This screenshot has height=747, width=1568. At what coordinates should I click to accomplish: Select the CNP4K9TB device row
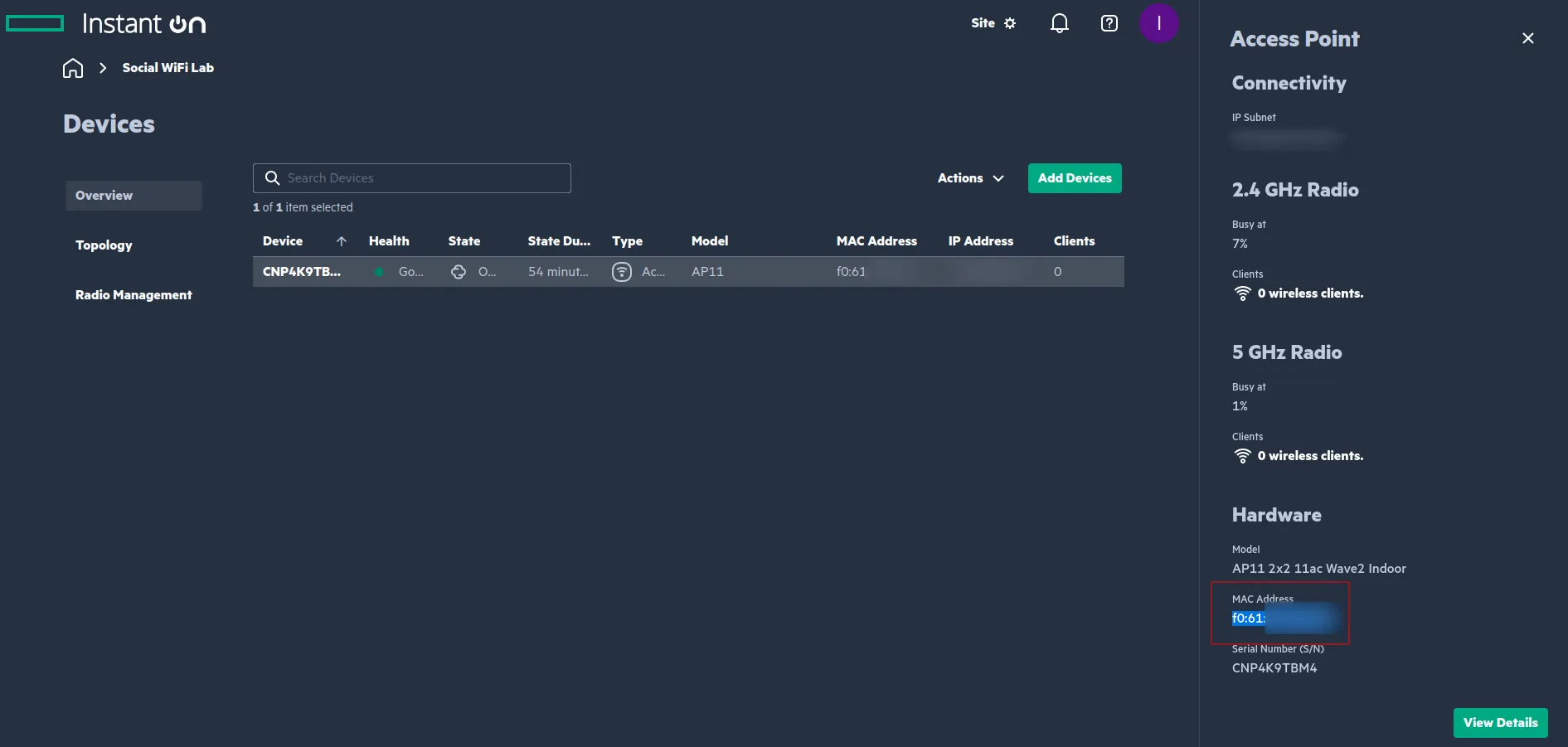(x=302, y=272)
